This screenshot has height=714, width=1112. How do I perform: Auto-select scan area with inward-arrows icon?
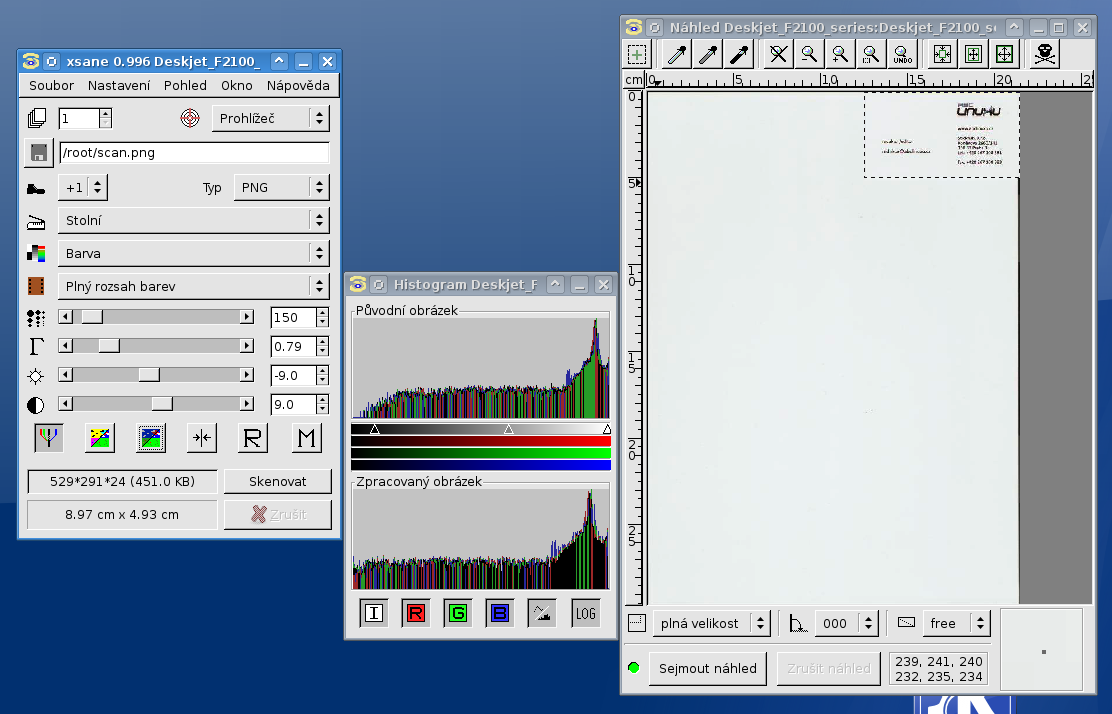(x=942, y=55)
